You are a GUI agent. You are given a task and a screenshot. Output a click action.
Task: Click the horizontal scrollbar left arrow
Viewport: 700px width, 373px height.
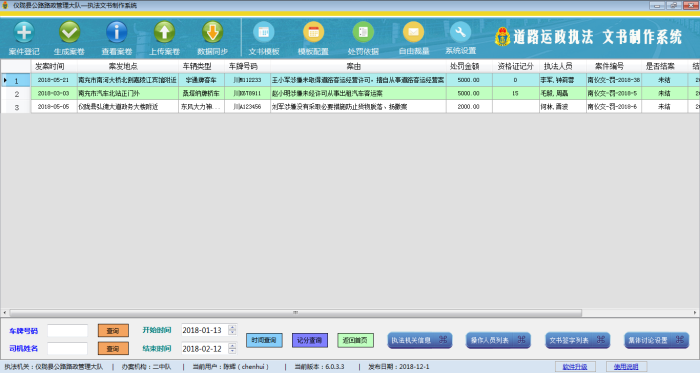pos(4,313)
